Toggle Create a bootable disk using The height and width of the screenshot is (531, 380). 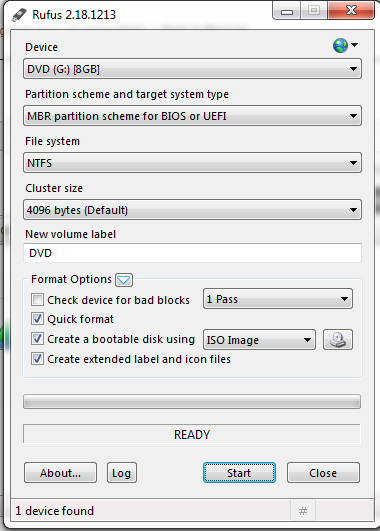tap(37, 339)
